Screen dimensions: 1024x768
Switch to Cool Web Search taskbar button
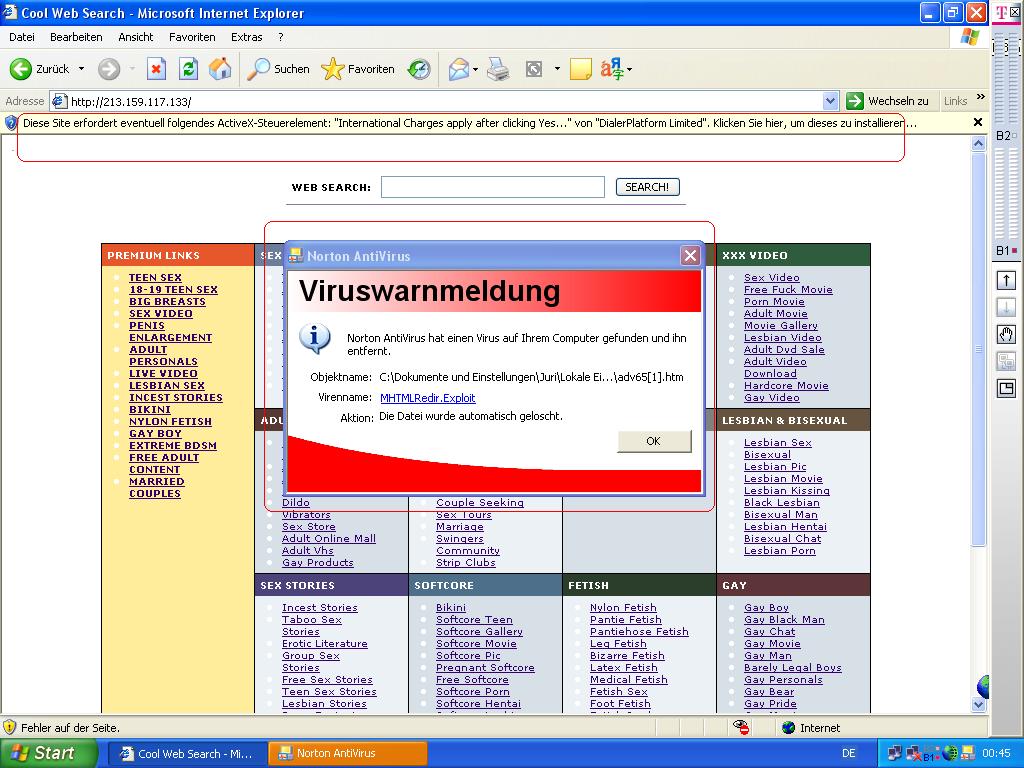pos(187,753)
